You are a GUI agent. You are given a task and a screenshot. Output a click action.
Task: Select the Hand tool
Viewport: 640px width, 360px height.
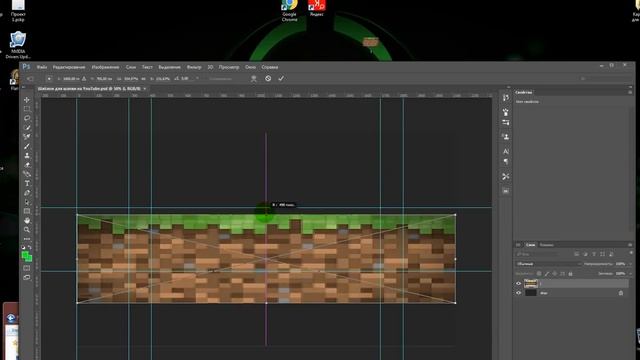[27, 220]
